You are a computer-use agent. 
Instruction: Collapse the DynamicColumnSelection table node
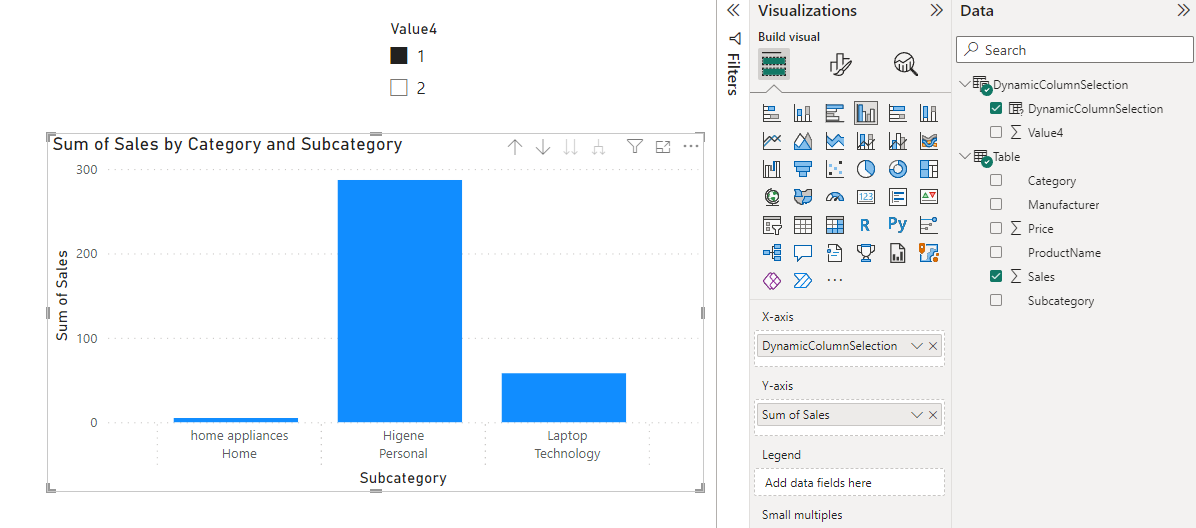(966, 84)
